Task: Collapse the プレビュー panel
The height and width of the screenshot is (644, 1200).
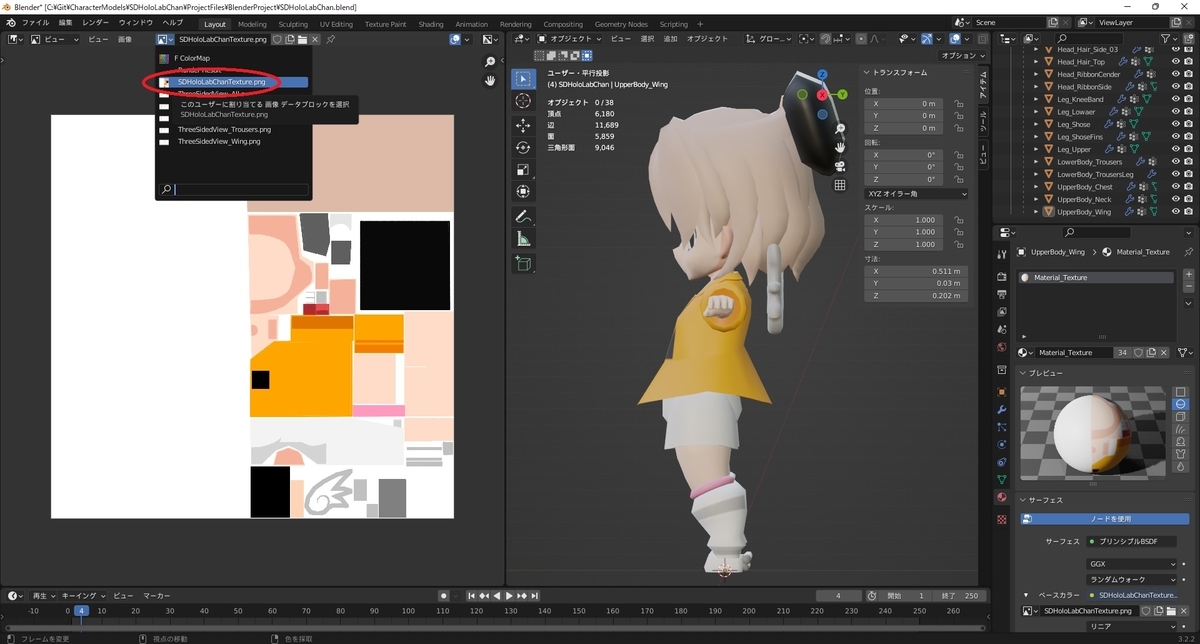Action: [x=1023, y=373]
